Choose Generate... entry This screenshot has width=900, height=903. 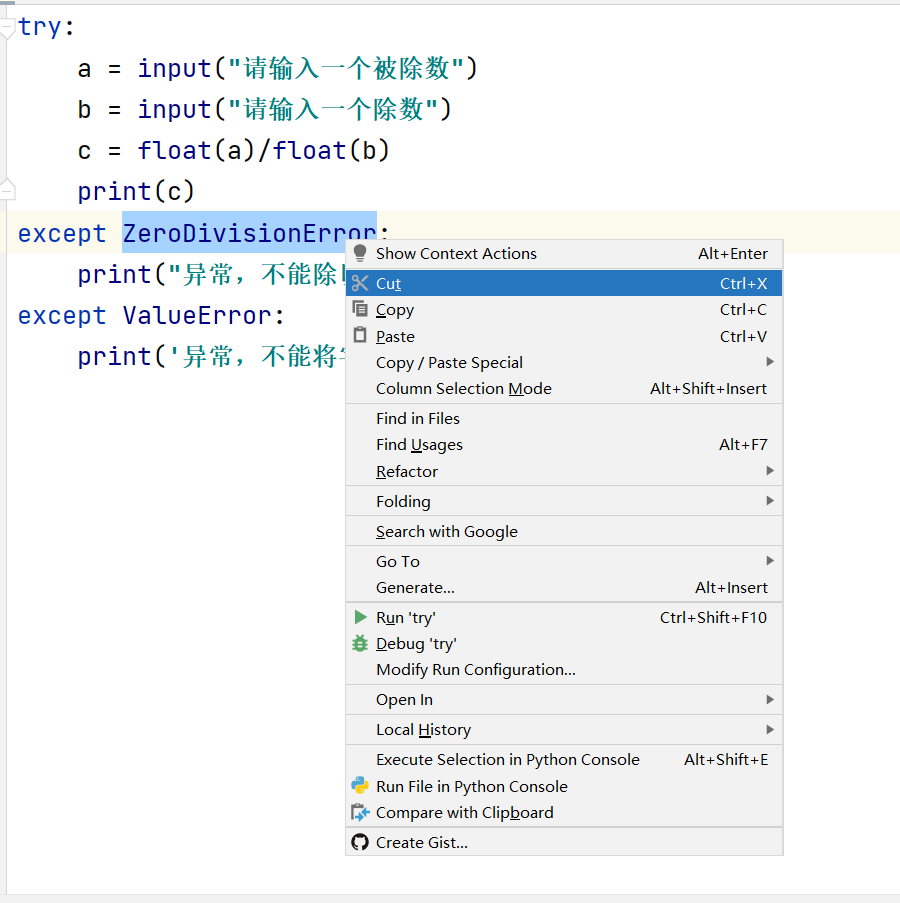coord(564,587)
